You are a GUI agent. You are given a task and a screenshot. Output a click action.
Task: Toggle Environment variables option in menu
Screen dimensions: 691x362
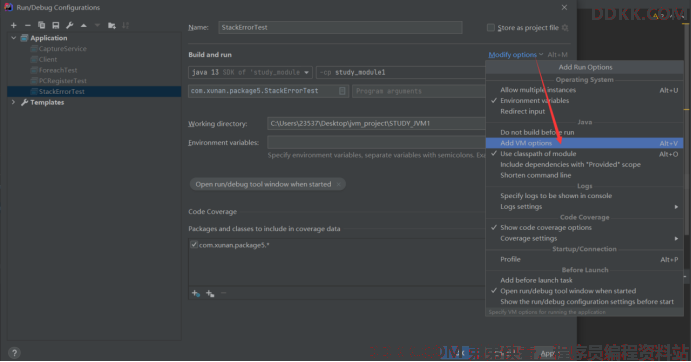click(584, 101)
